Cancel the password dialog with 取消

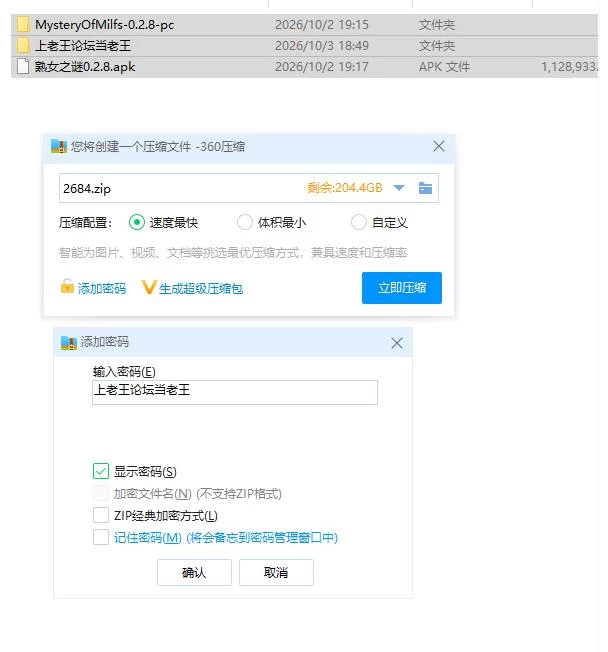point(276,572)
